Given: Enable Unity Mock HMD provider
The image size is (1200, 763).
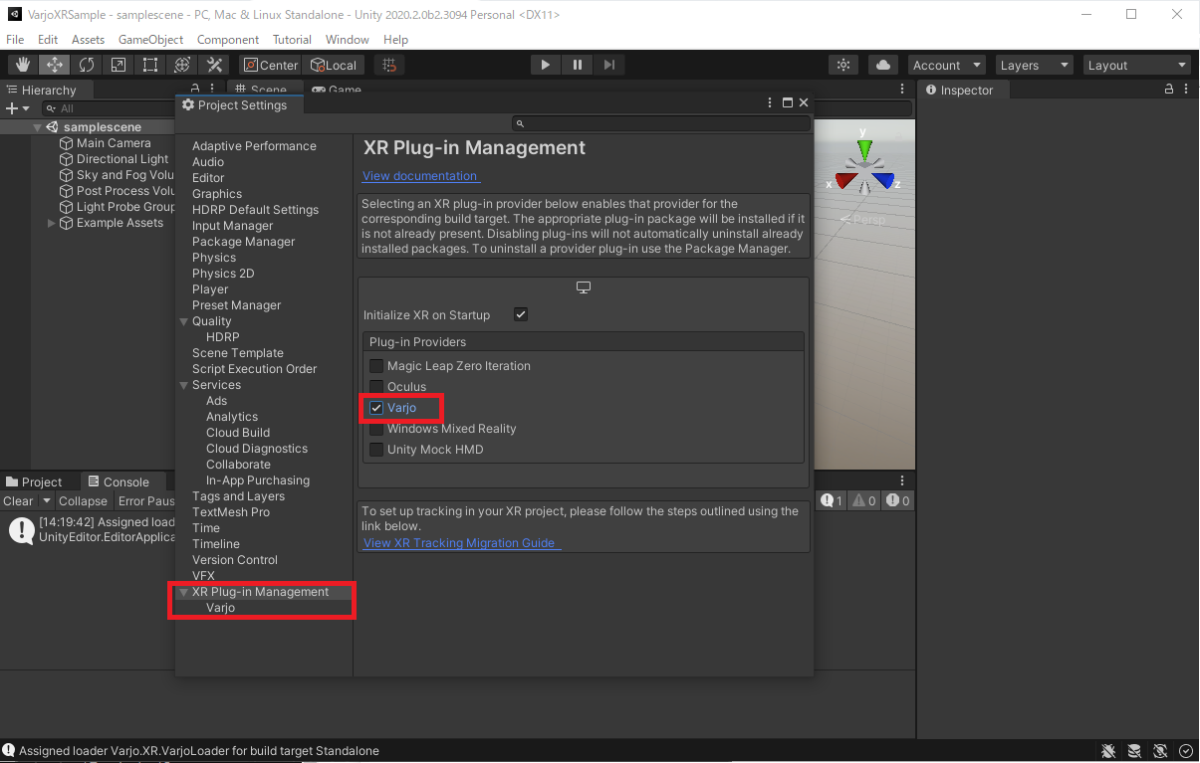Looking at the screenshot, I should tap(376, 450).
